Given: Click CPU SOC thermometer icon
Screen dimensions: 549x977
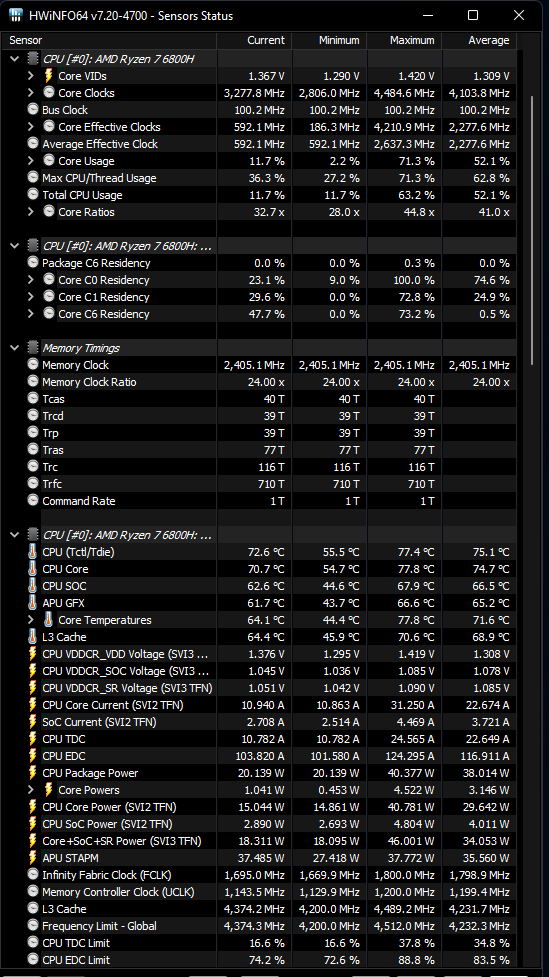Looking at the screenshot, I should point(33,586).
